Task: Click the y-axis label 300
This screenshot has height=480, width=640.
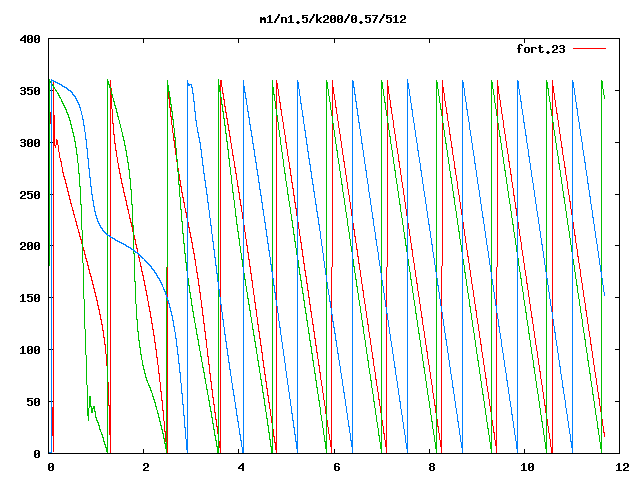Action: click(x=30, y=143)
